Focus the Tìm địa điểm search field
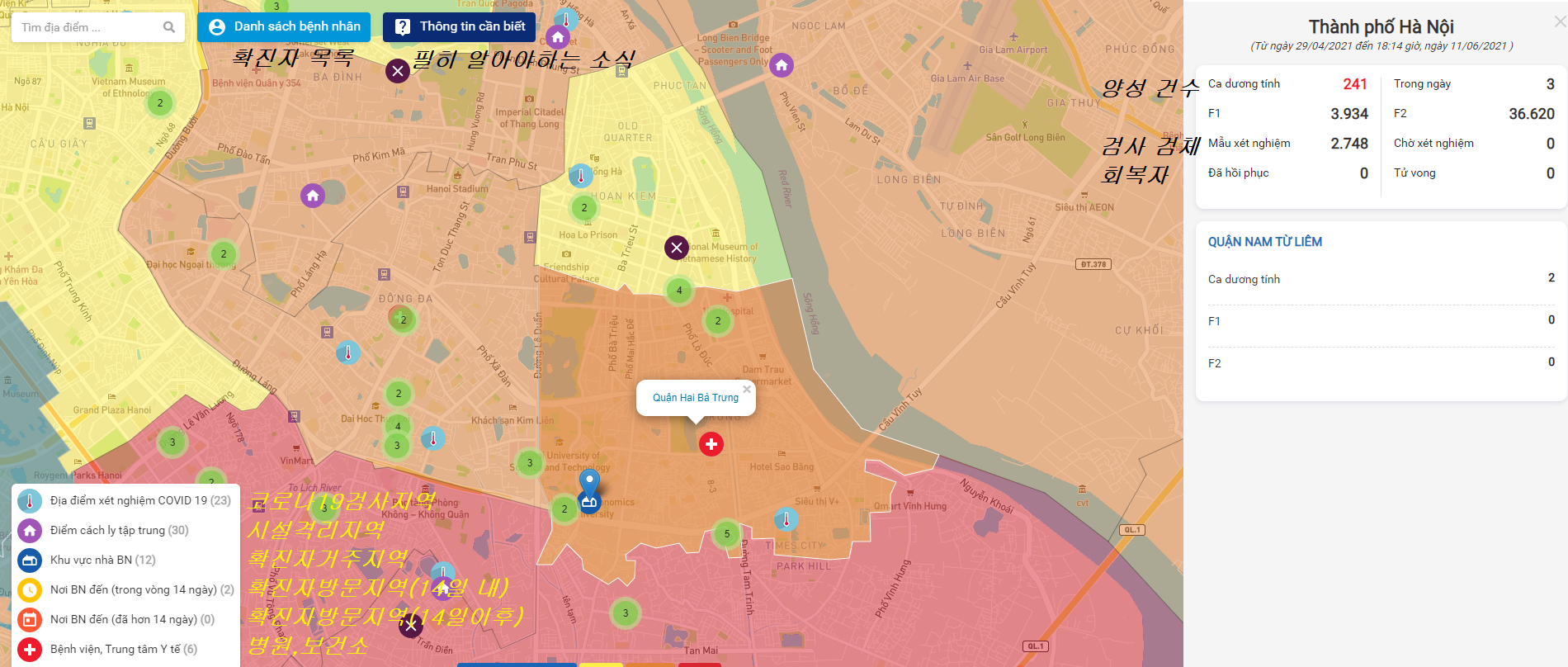 (87, 27)
